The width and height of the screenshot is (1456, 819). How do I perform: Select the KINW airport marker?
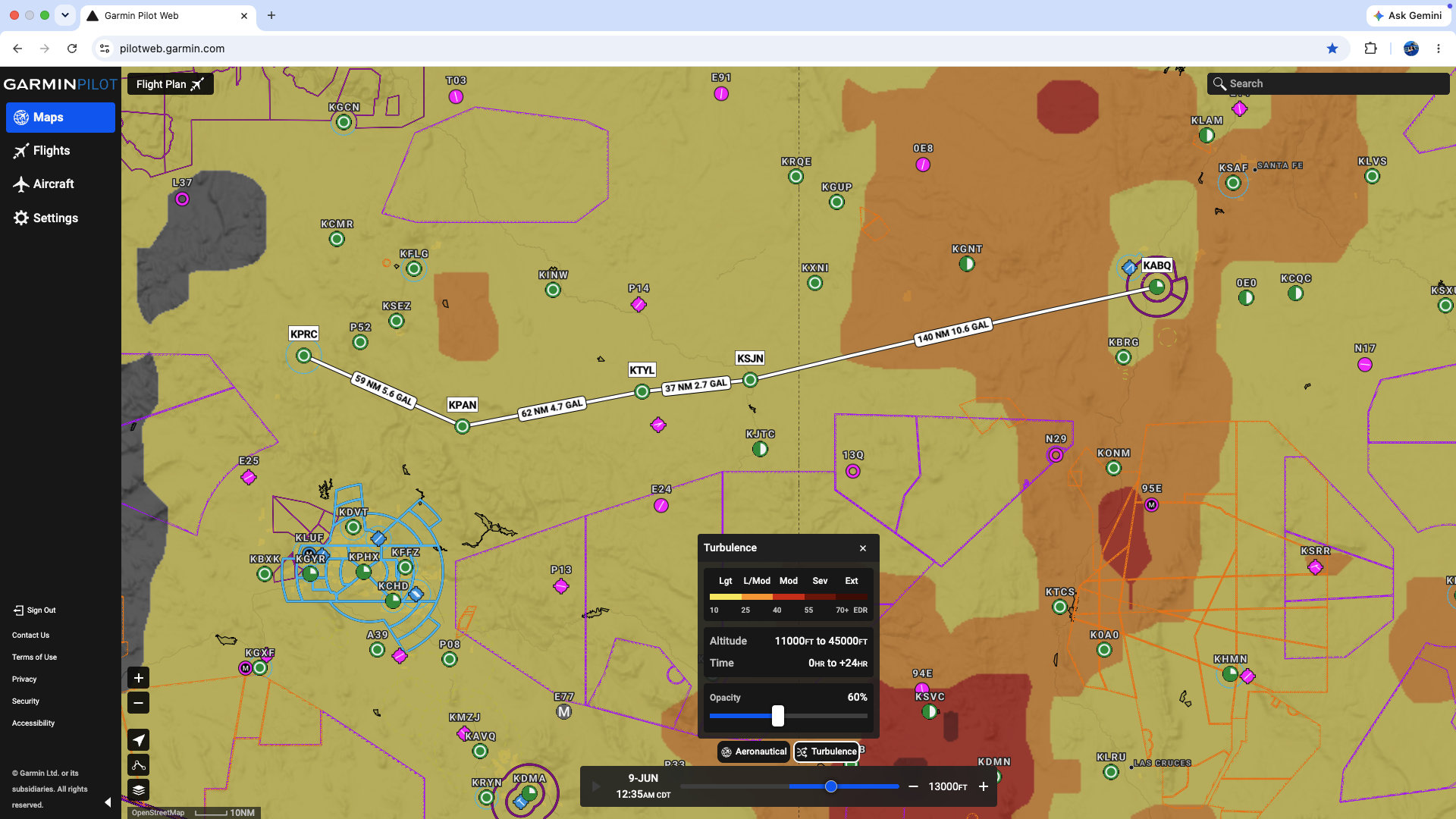[x=554, y=290]
